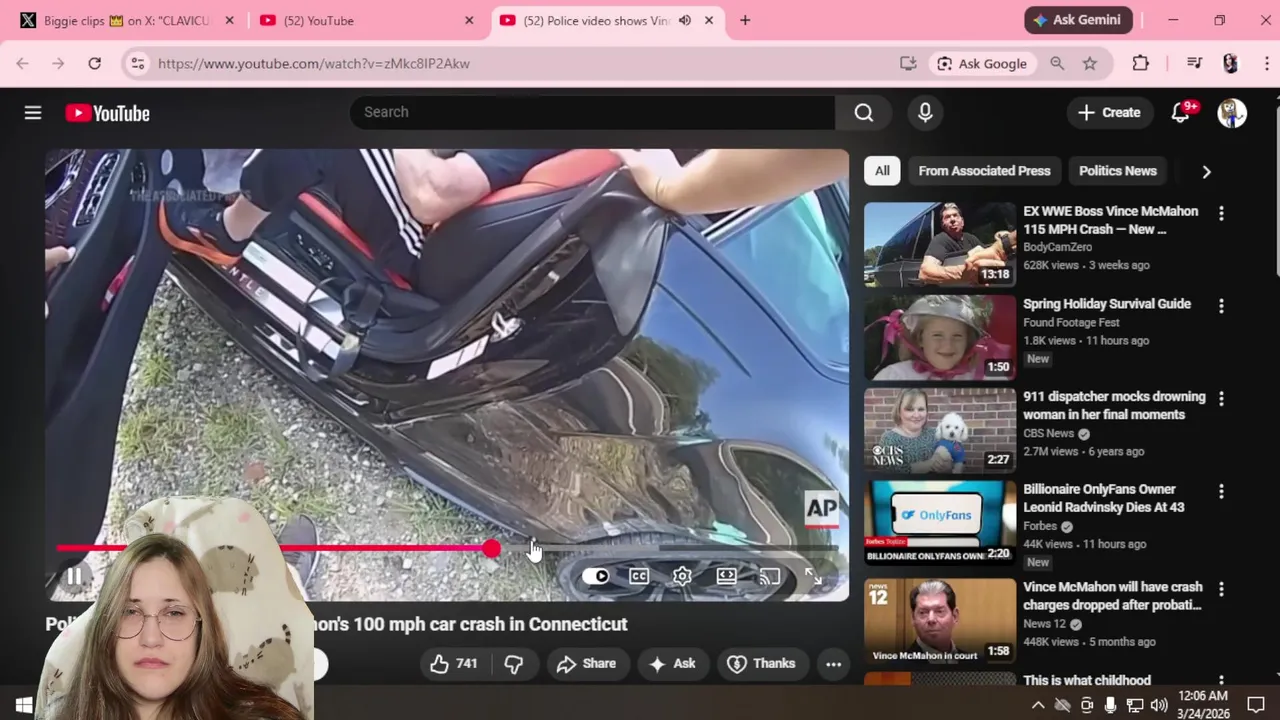Open options for Billionaire OnlyFans Owner video
This screenshot has height=720, width=1280.
tap(1221, 491)
